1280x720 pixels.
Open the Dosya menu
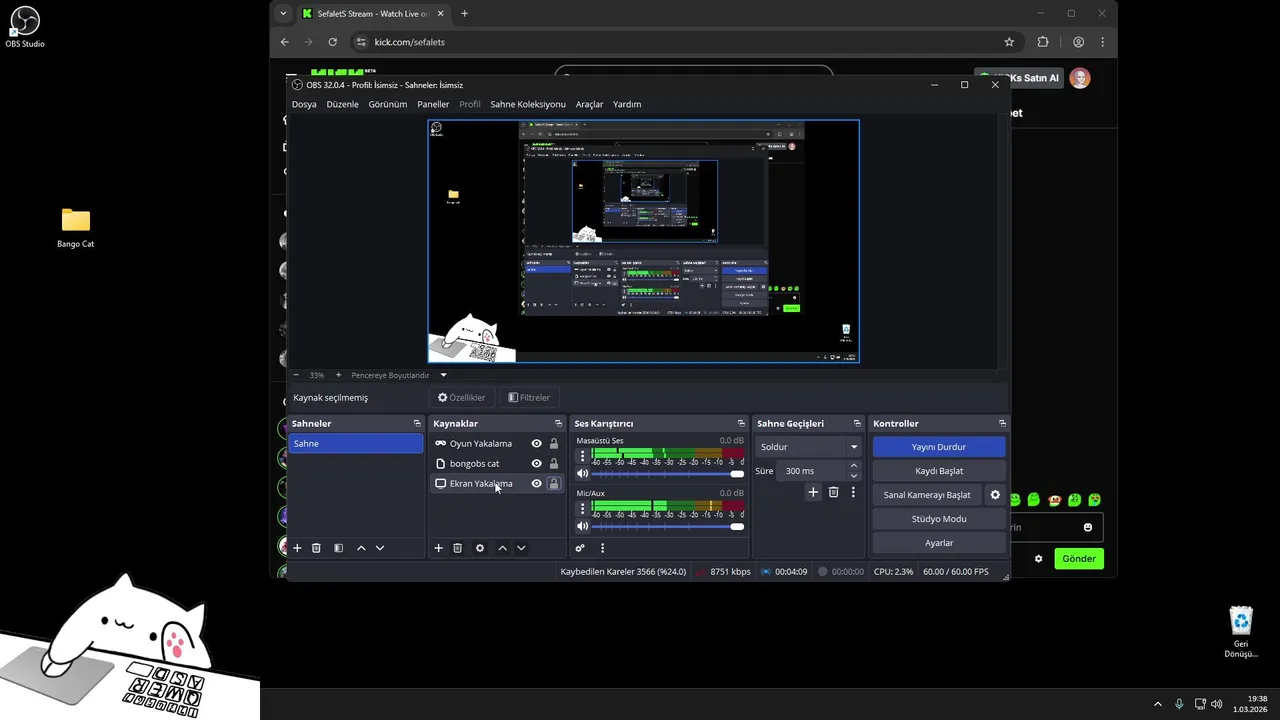[x=304, y=104]
